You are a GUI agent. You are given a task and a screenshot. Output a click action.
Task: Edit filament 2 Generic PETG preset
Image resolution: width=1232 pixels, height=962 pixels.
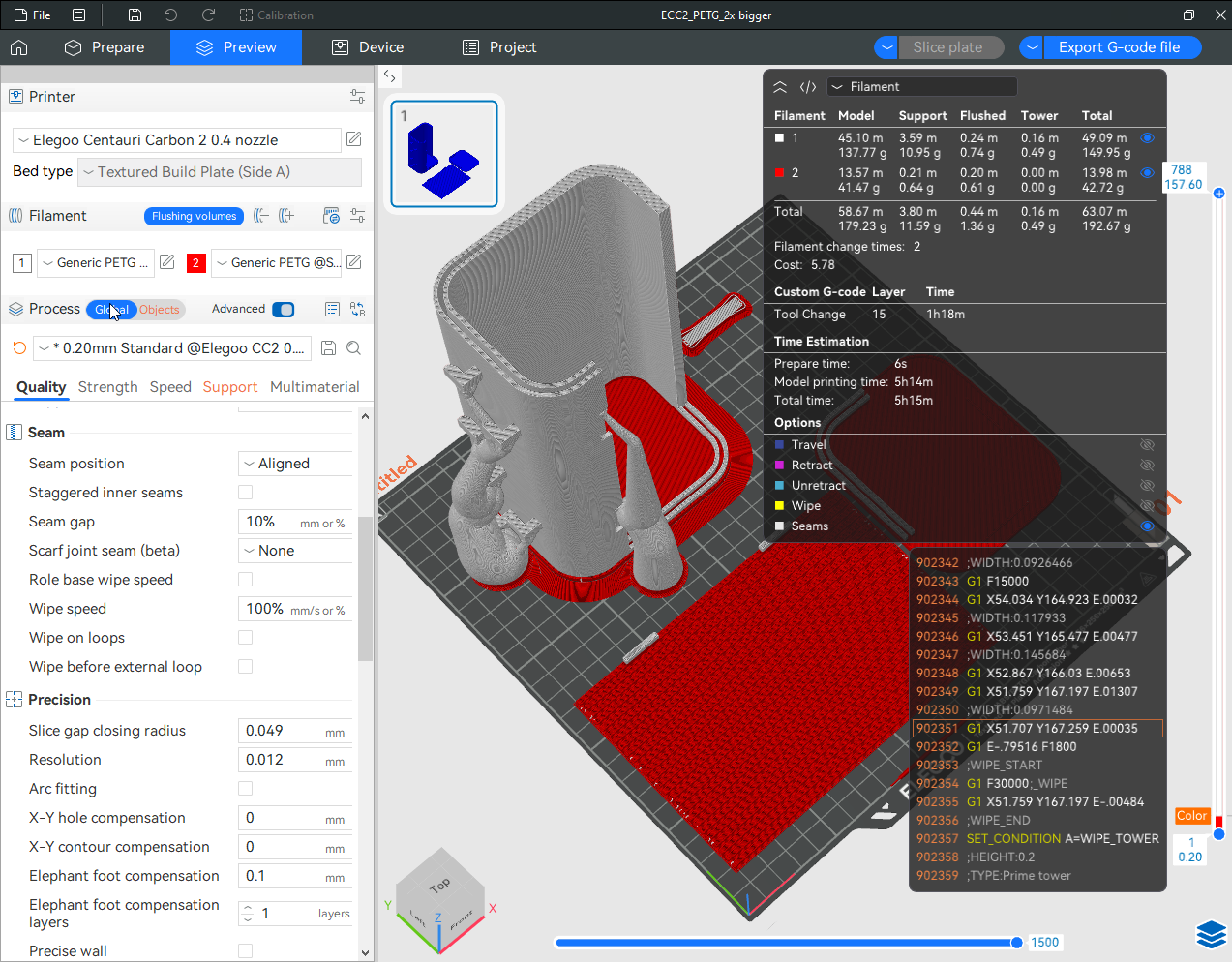(x=354, y=262)
